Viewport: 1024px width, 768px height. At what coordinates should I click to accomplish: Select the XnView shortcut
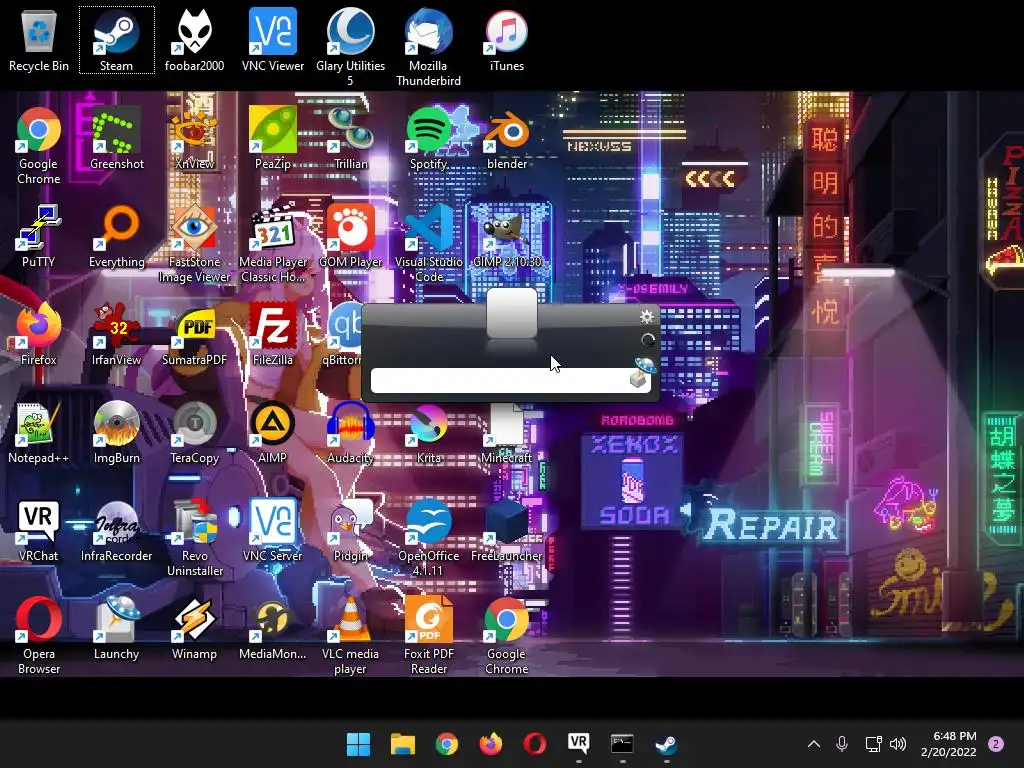coord(195,138)
